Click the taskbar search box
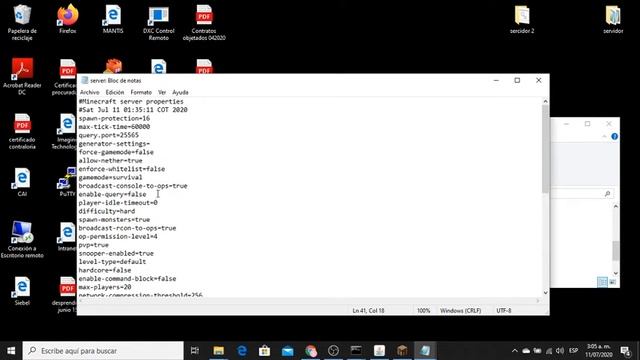Screen dimensions: 640x360 point(103,351)
